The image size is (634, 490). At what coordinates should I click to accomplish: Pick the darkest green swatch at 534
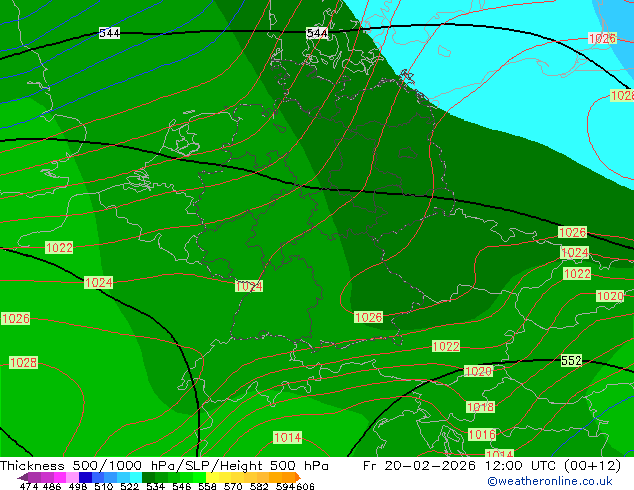pos(148,477)
